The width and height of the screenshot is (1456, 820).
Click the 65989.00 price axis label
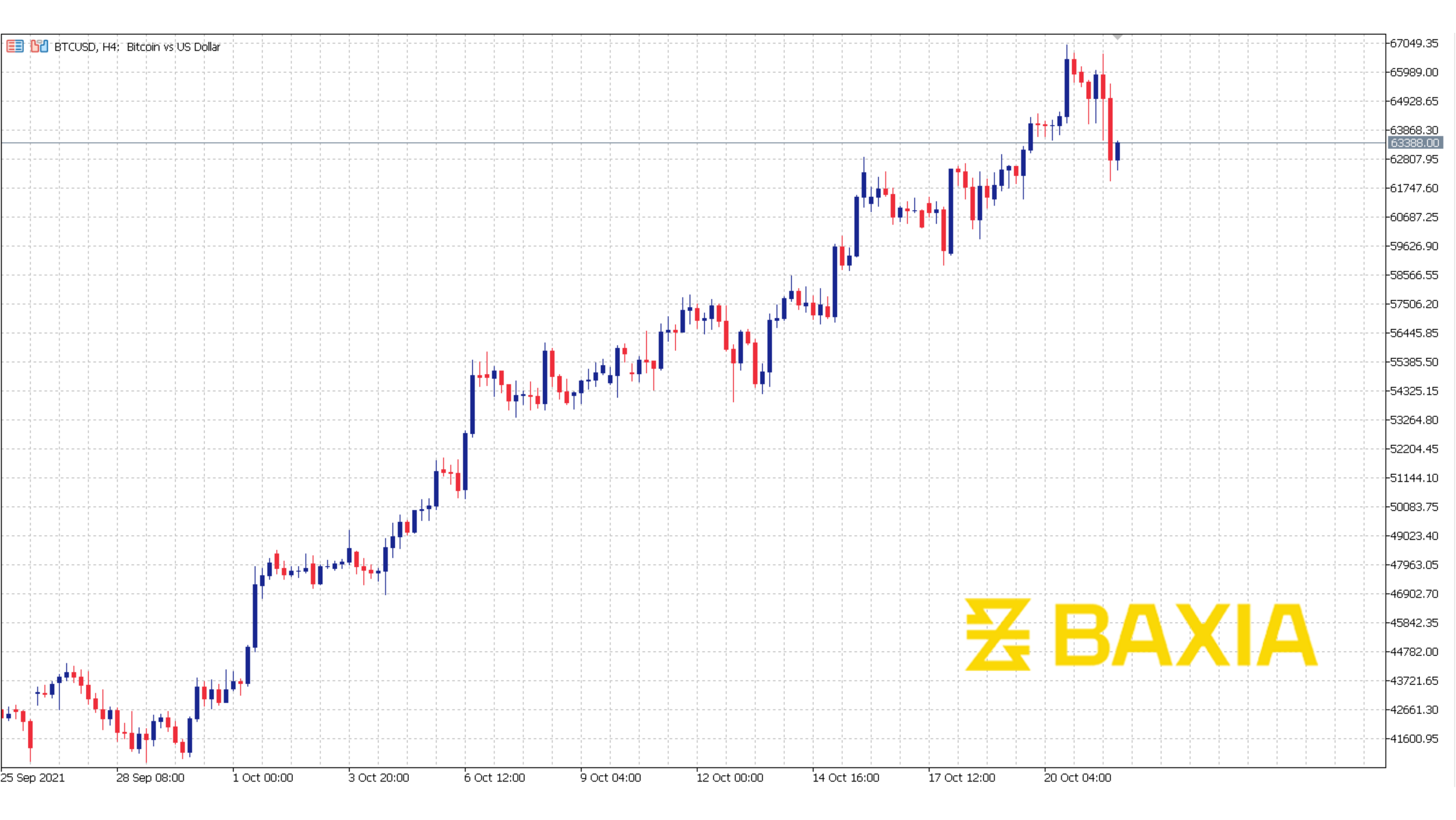pyautogui.click(x=1414, y=72)
